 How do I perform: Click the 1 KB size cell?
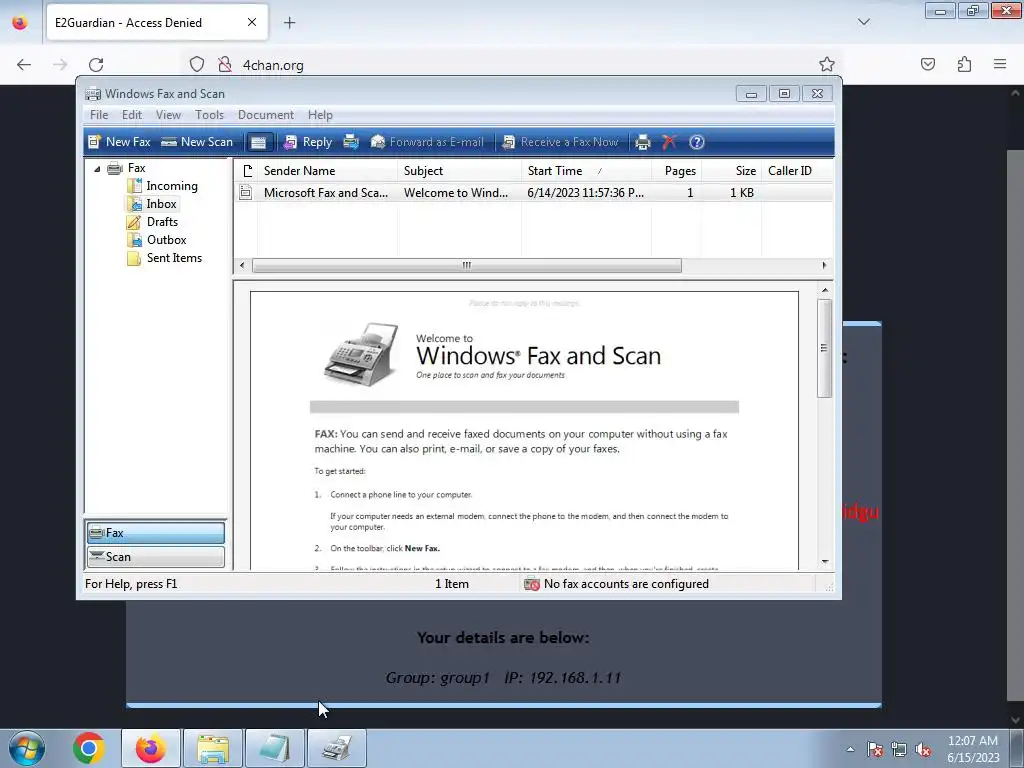pyautogui.click(x=742, y=193)
